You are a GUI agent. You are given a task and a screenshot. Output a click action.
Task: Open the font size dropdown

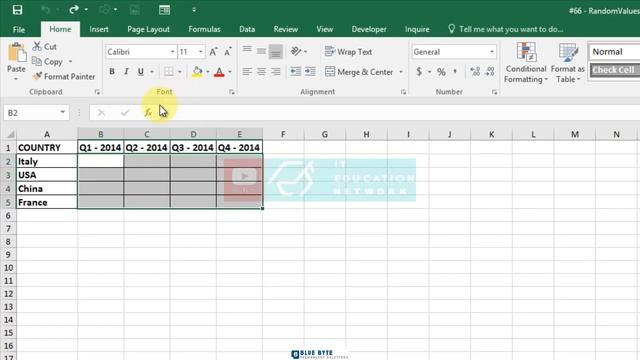tap(200, 52)
